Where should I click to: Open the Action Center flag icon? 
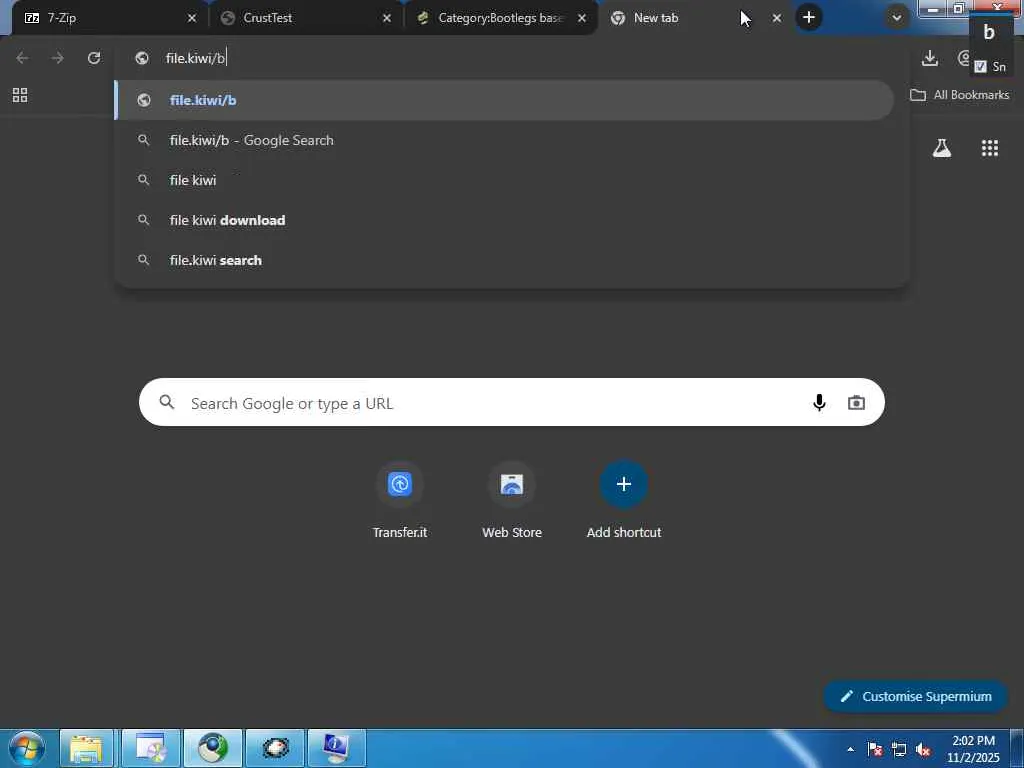click(x=875, y=749)
